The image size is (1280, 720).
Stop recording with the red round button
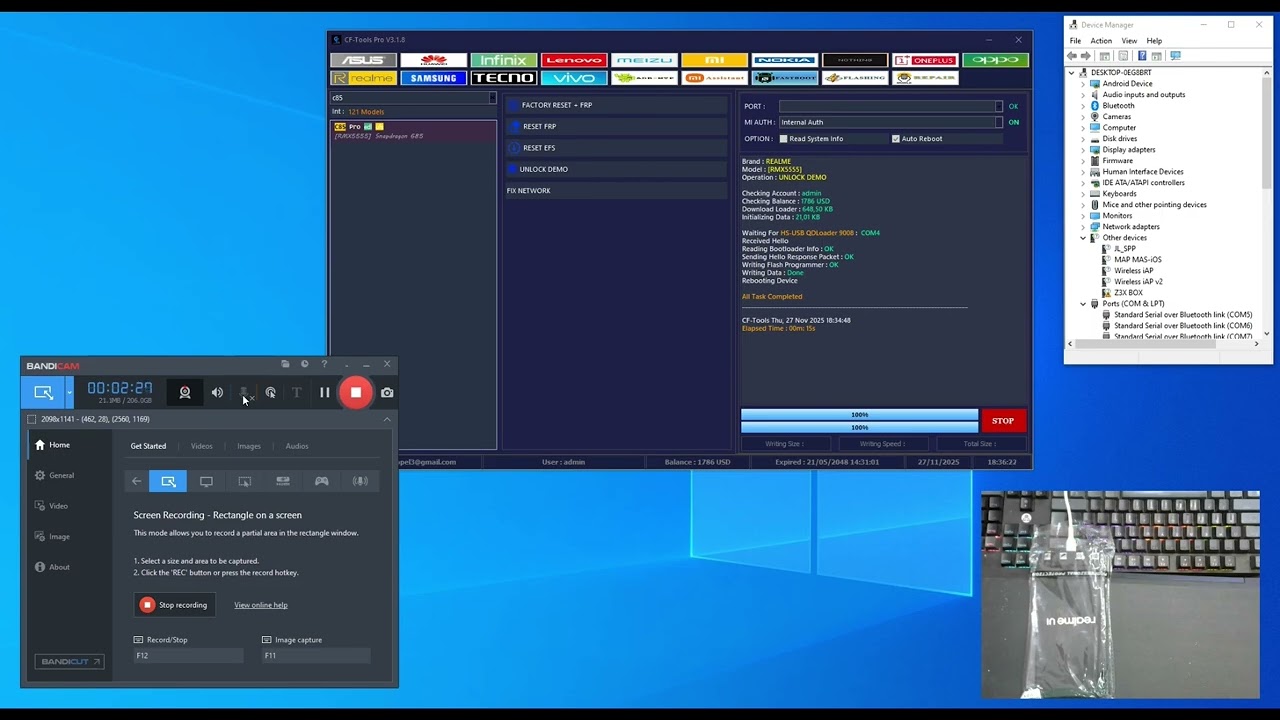[356, 393]
